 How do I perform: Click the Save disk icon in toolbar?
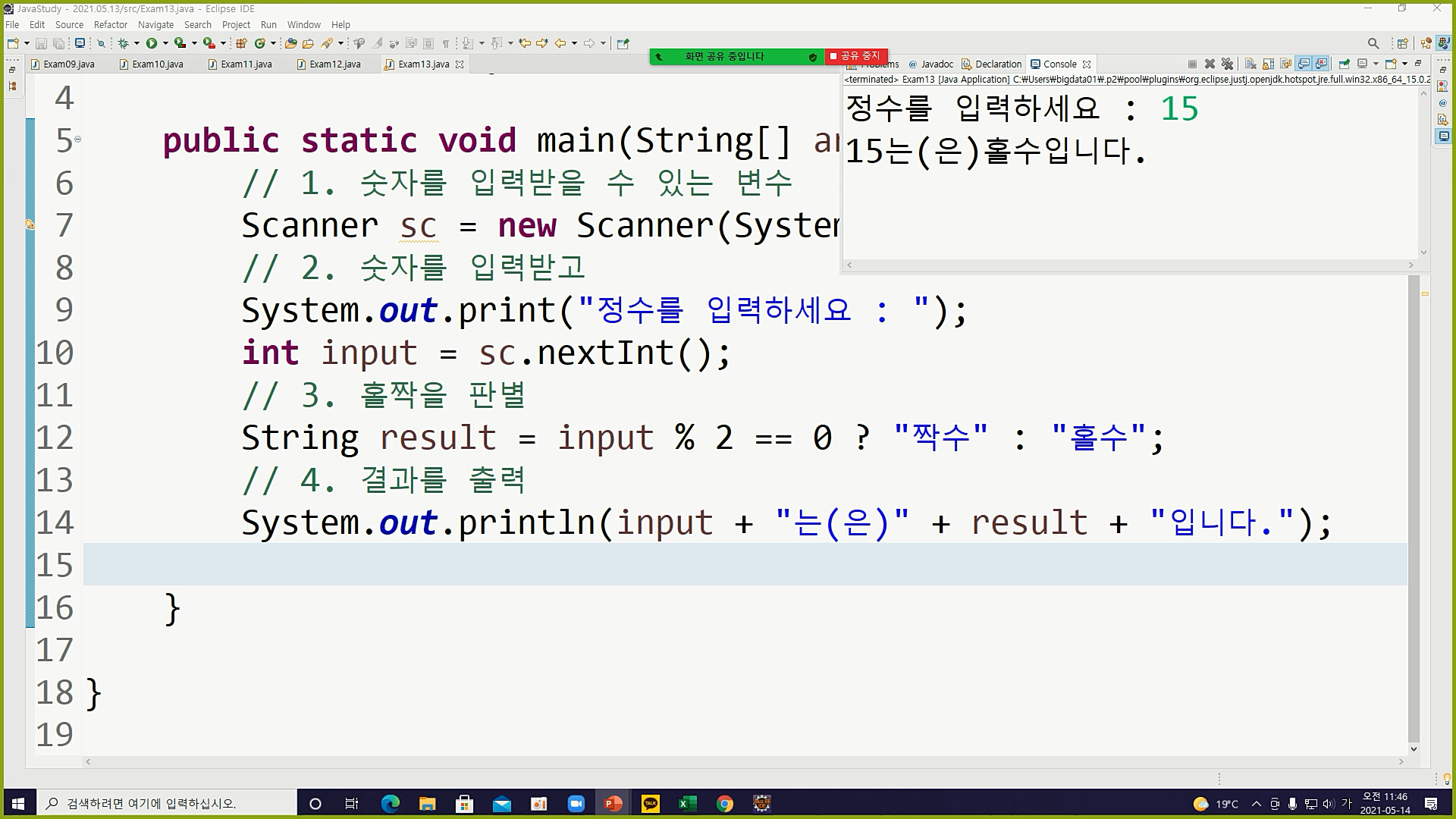[x=42, y=43]
